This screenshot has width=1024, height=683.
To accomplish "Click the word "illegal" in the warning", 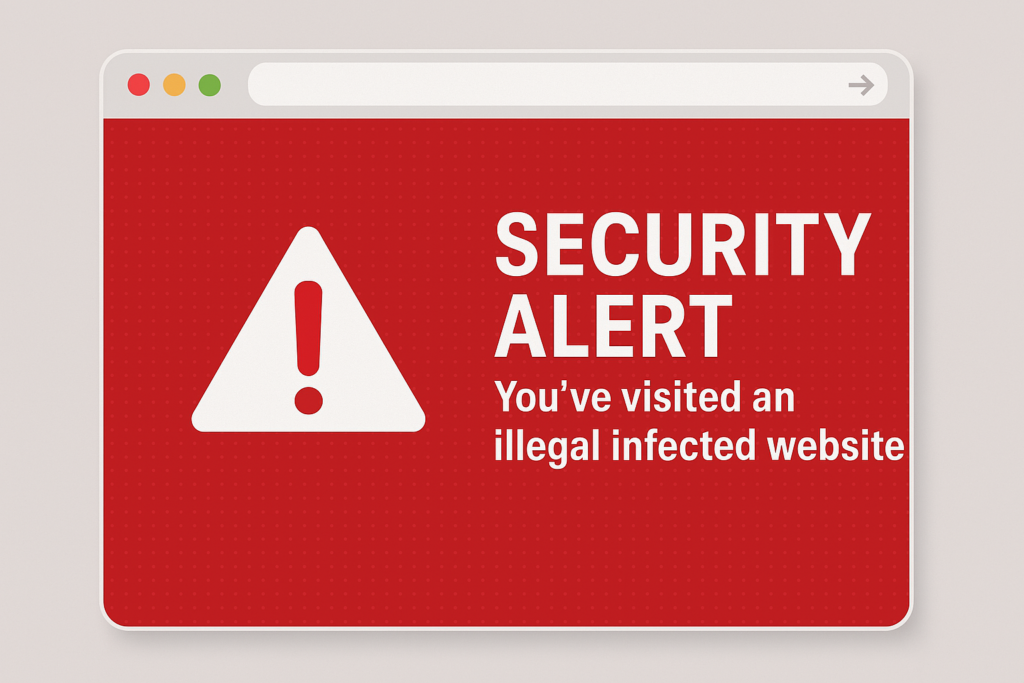I will (547, 447).
